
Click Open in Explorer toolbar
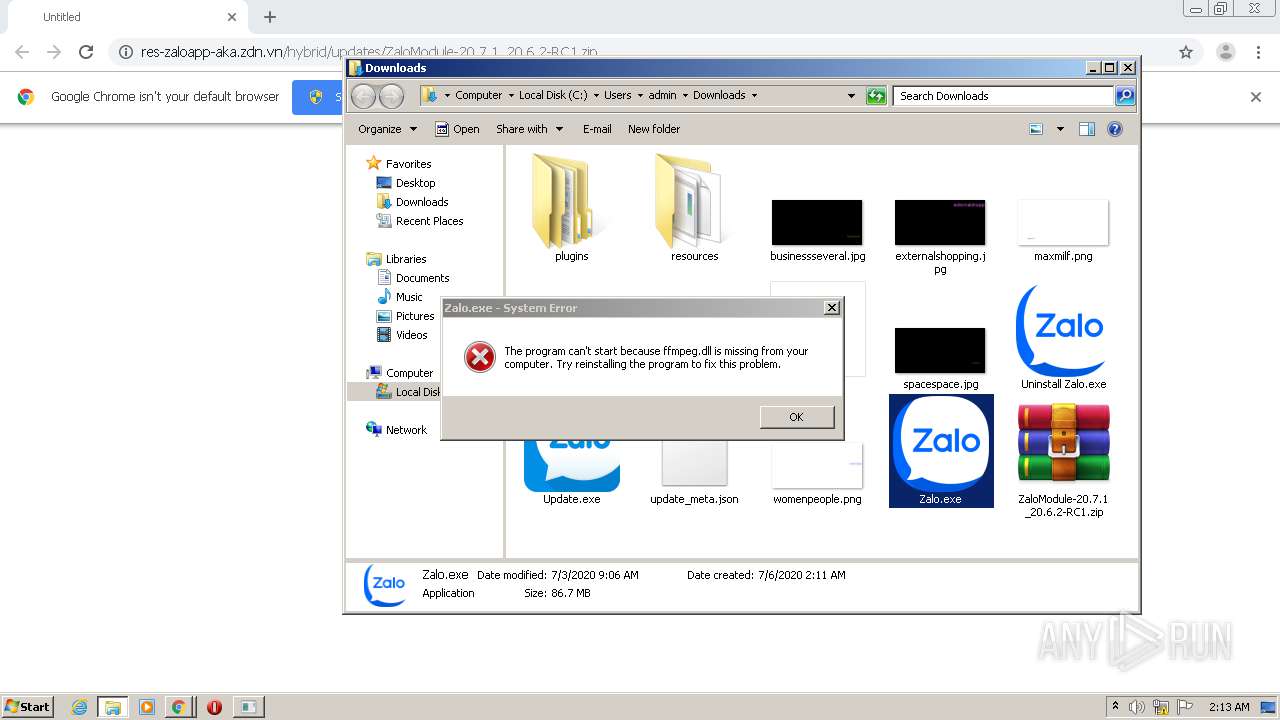click(x=457, y=129)
